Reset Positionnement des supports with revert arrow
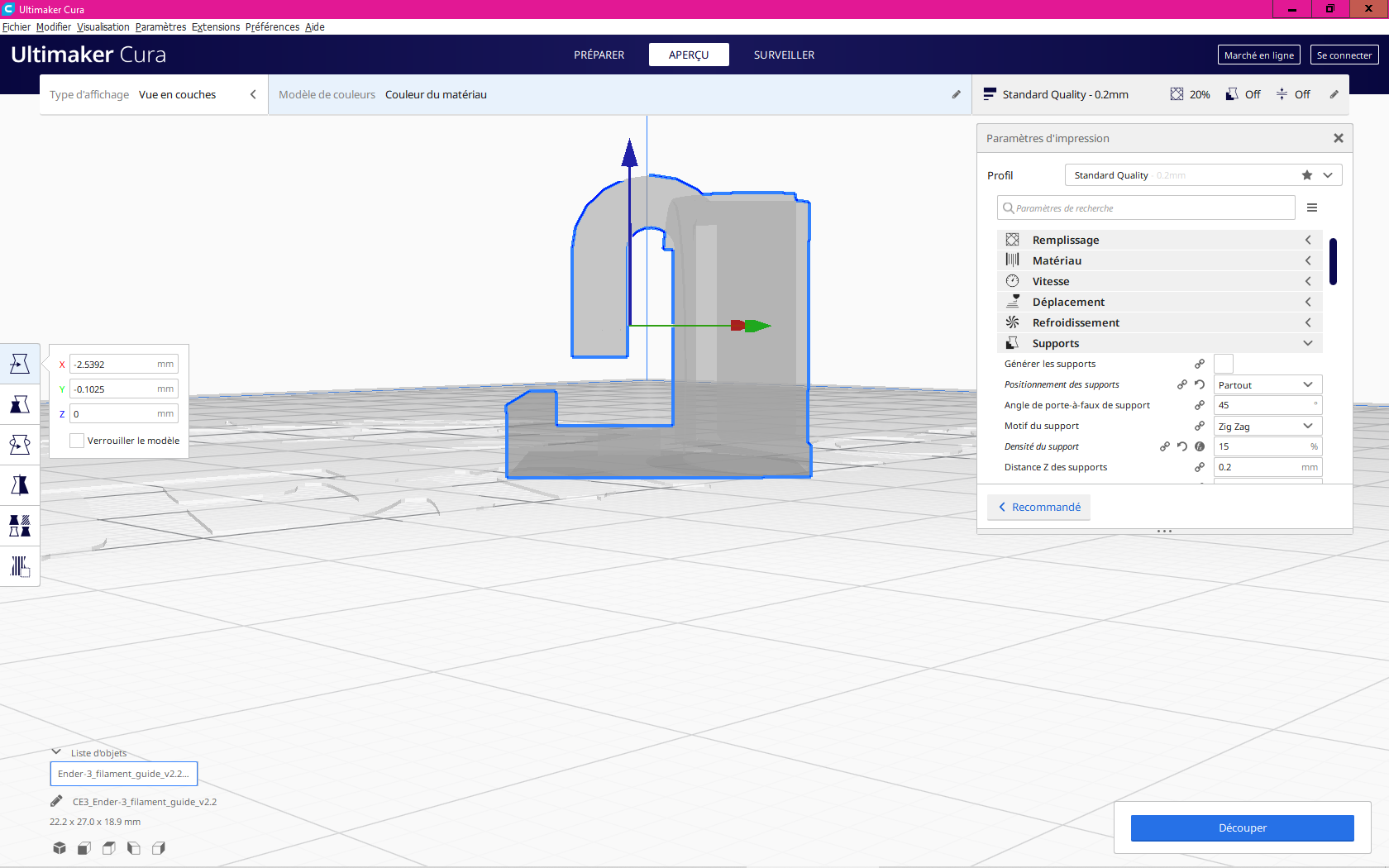 (x=1200, y=384)
